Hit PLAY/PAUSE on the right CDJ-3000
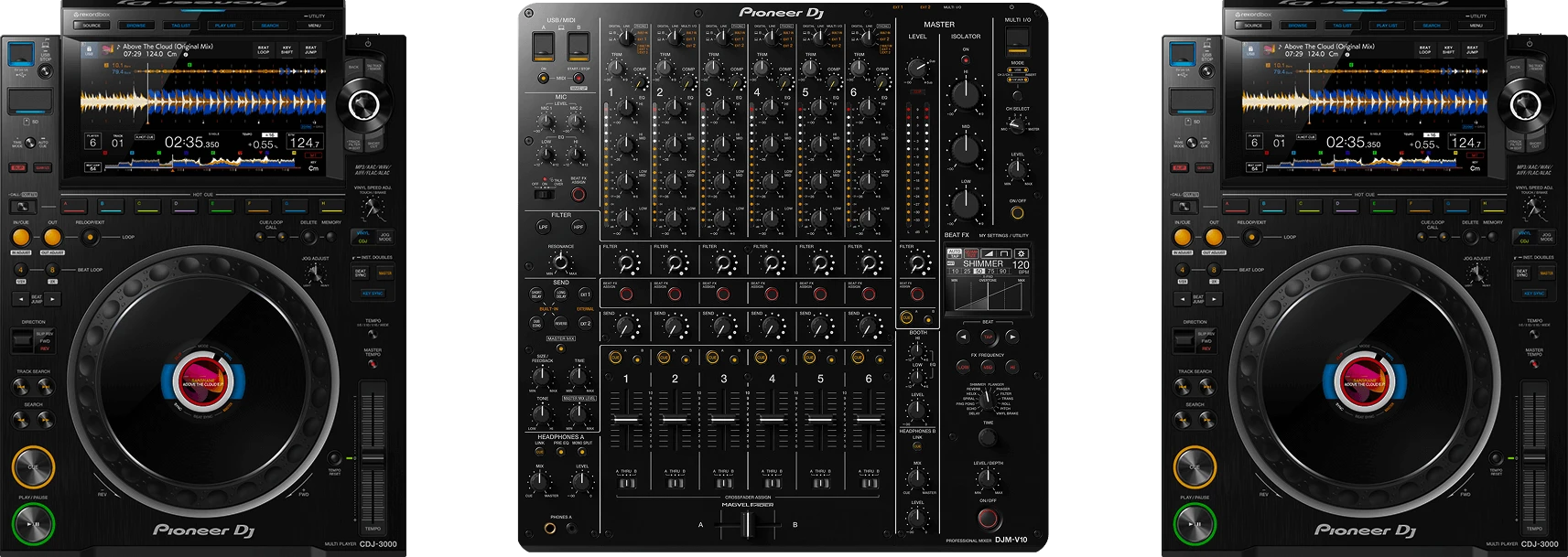 coord(1195,524)
